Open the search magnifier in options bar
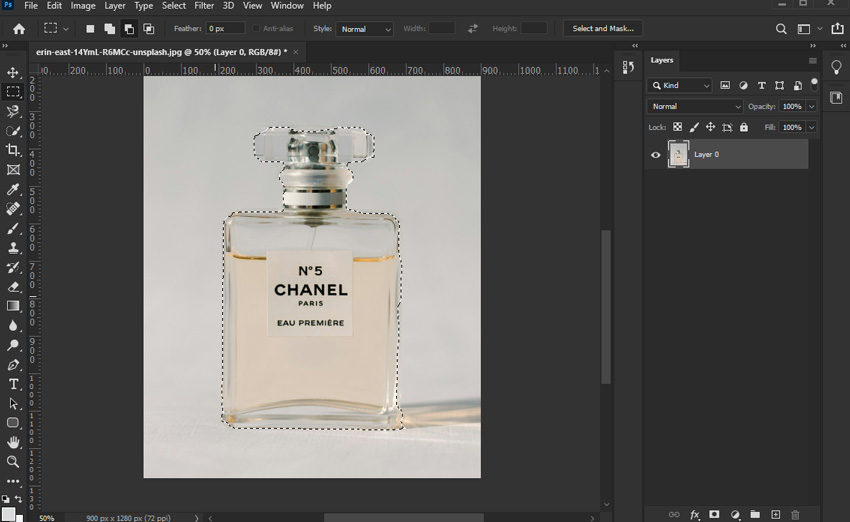 click(x=781, y=29)
